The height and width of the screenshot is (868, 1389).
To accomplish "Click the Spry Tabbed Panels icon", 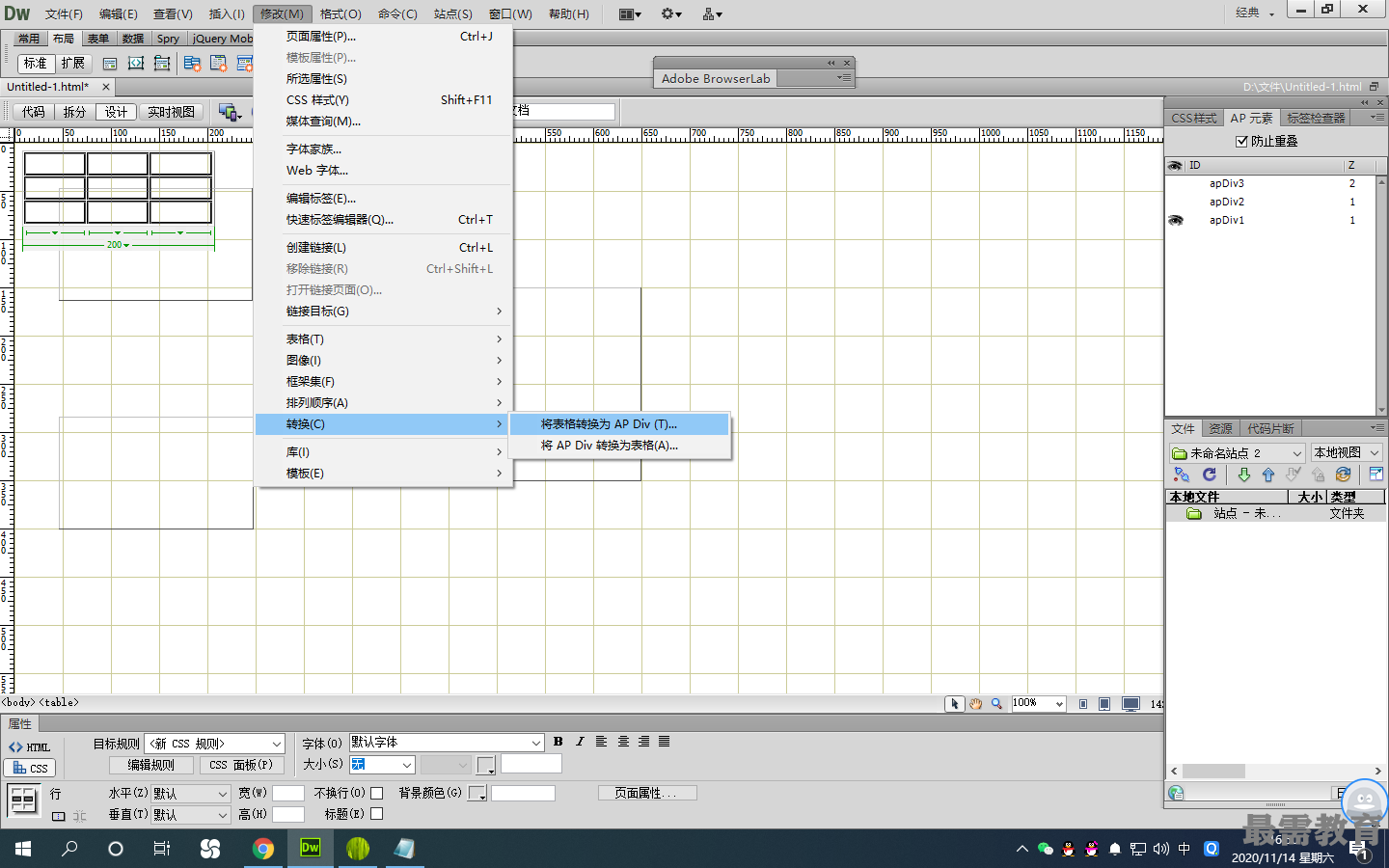I will coord(219,64).
